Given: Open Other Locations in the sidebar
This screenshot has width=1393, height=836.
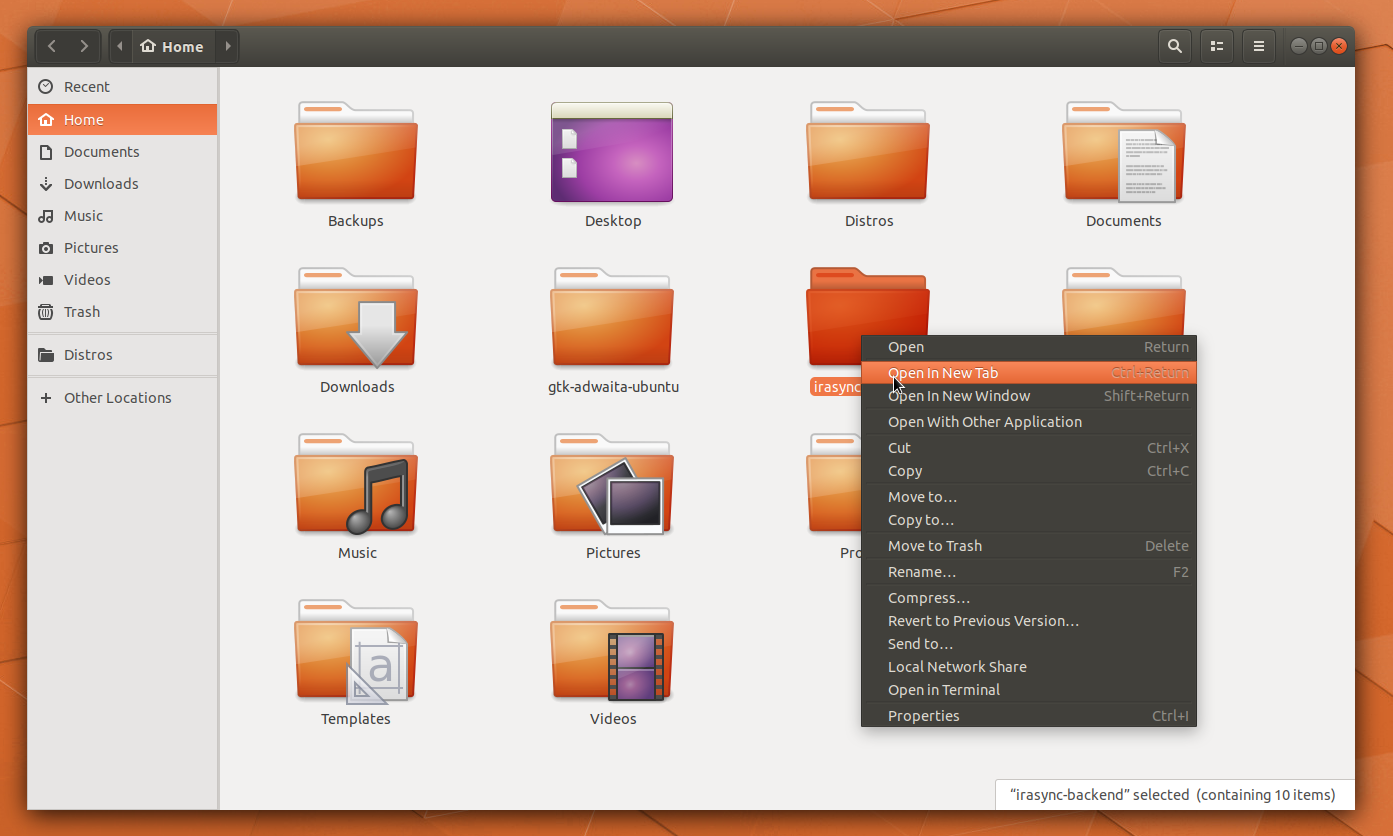Looking at the screenshot, I should point(117,398).
